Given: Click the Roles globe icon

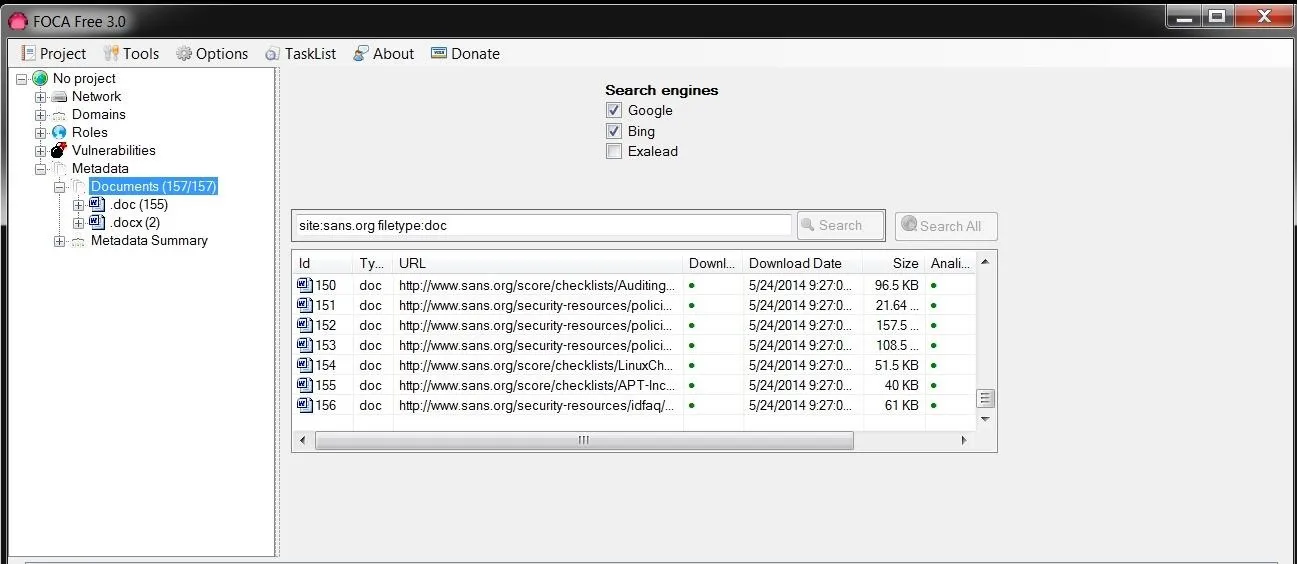Looking at the screenshot, I should point(59,132).
